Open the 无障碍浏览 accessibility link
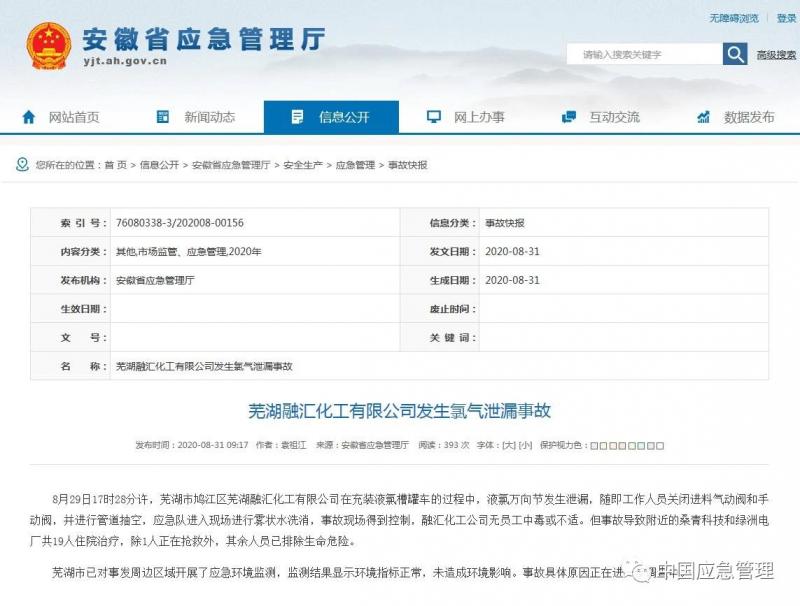This screenshot has width=800, height=606. [x=734, y=18]
